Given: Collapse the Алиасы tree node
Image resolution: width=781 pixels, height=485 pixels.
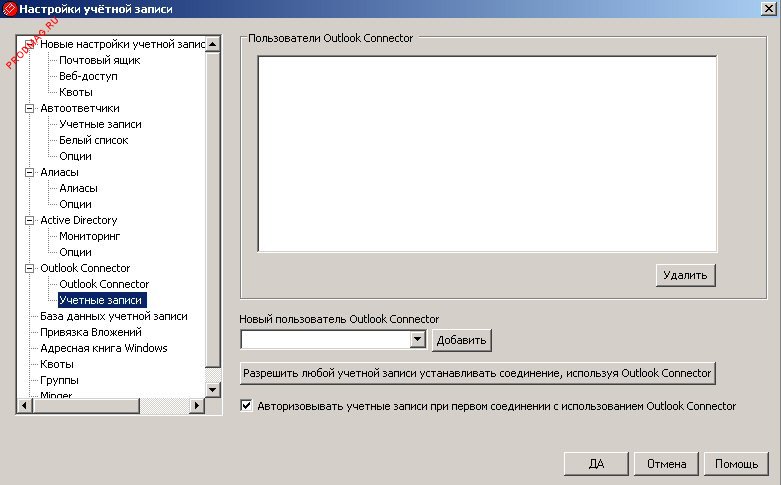Looking at the screenshot, I should click(30, 172).
